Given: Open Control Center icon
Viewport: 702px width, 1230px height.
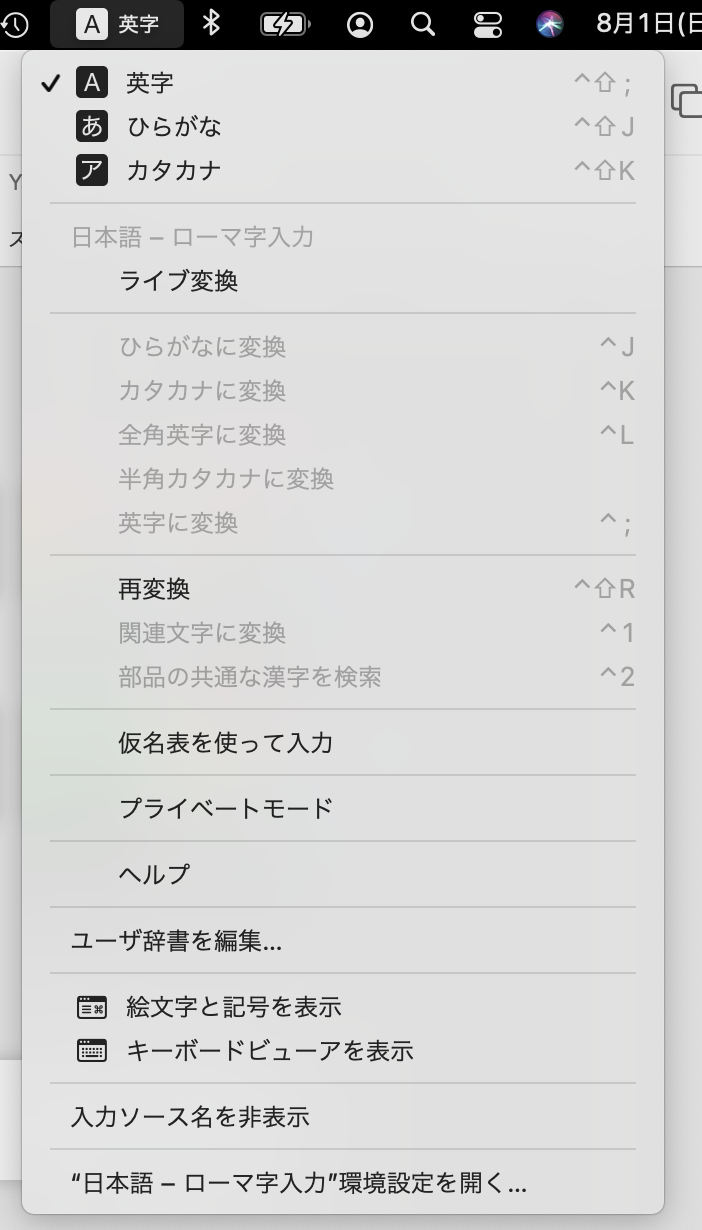Looking at the screenshot, I should 488,25.
